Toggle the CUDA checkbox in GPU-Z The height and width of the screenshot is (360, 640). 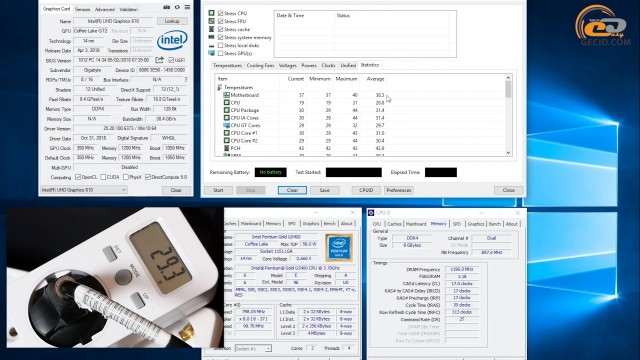pyautogui.click(x=103, y=177)
